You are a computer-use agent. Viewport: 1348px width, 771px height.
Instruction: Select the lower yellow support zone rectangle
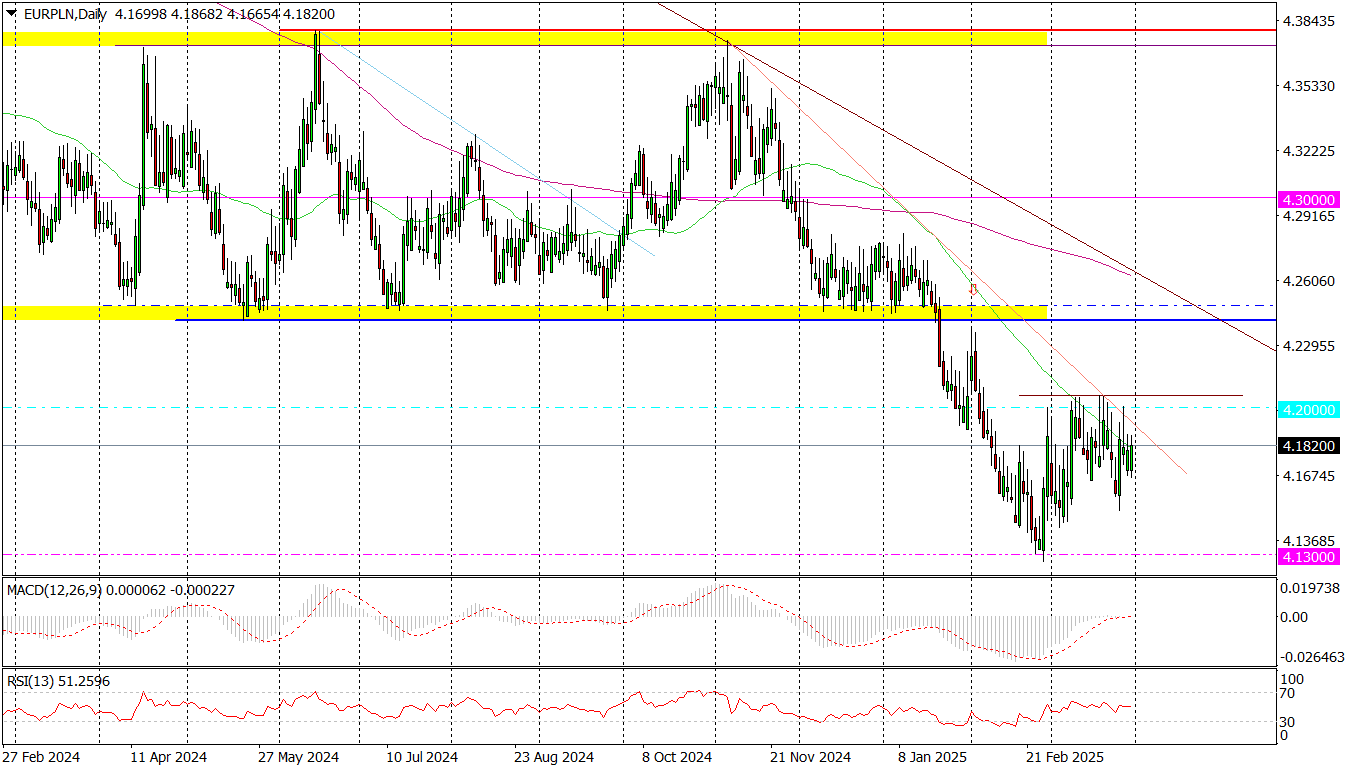coord(524,313)
